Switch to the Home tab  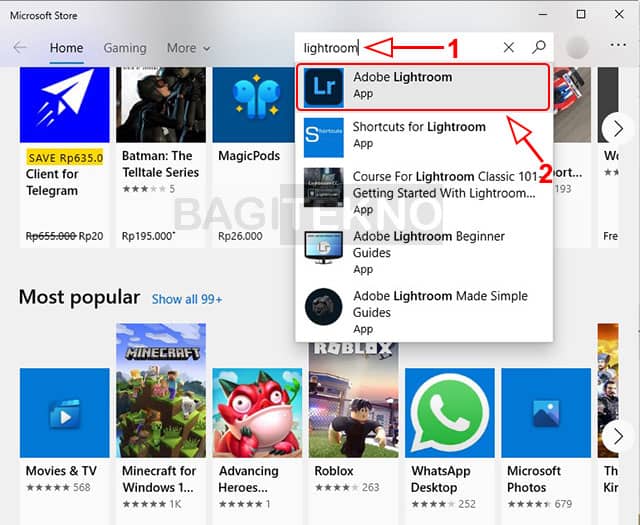click(x=67, y=48)
